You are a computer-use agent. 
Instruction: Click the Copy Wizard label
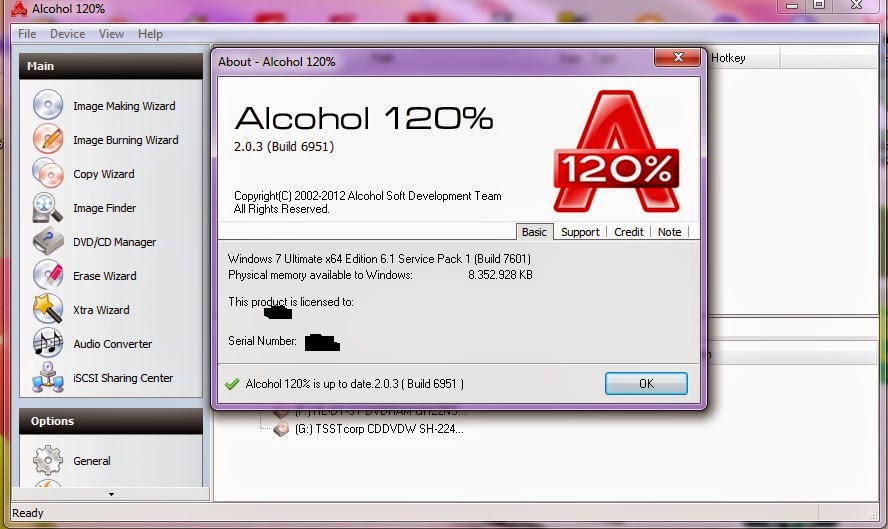click(x=104, y=174)
